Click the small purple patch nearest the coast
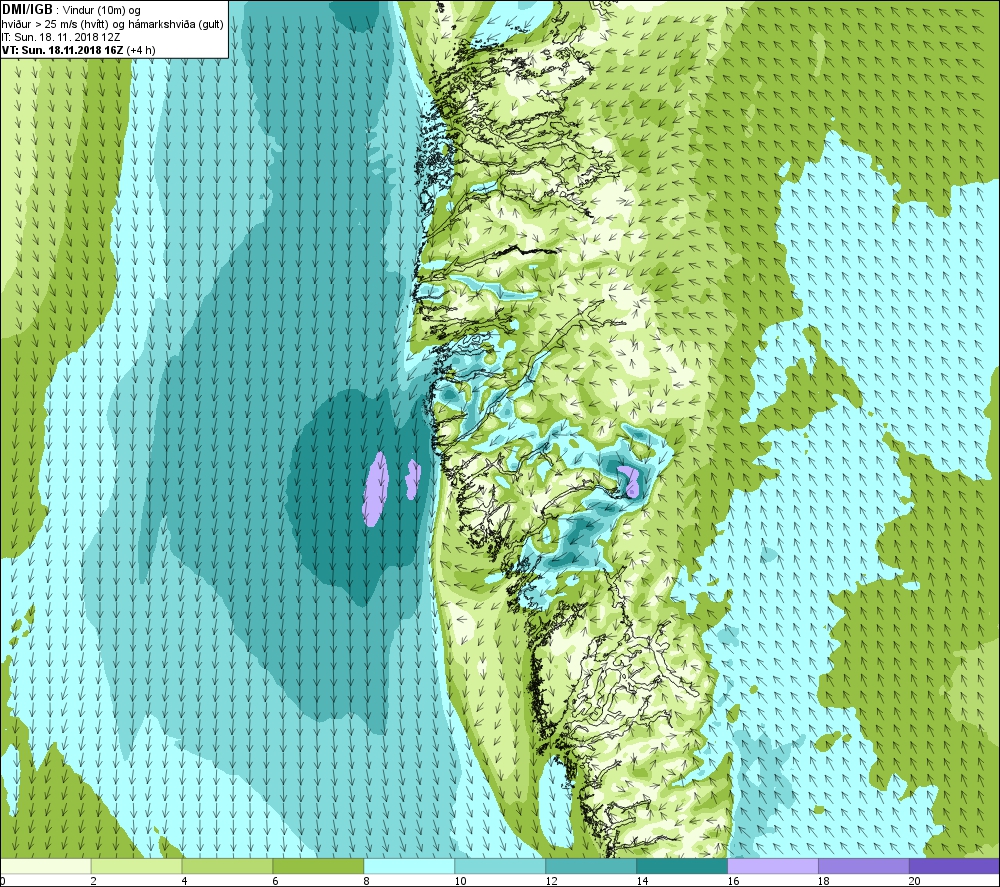 pyautogui.click(x=413, y=478)
